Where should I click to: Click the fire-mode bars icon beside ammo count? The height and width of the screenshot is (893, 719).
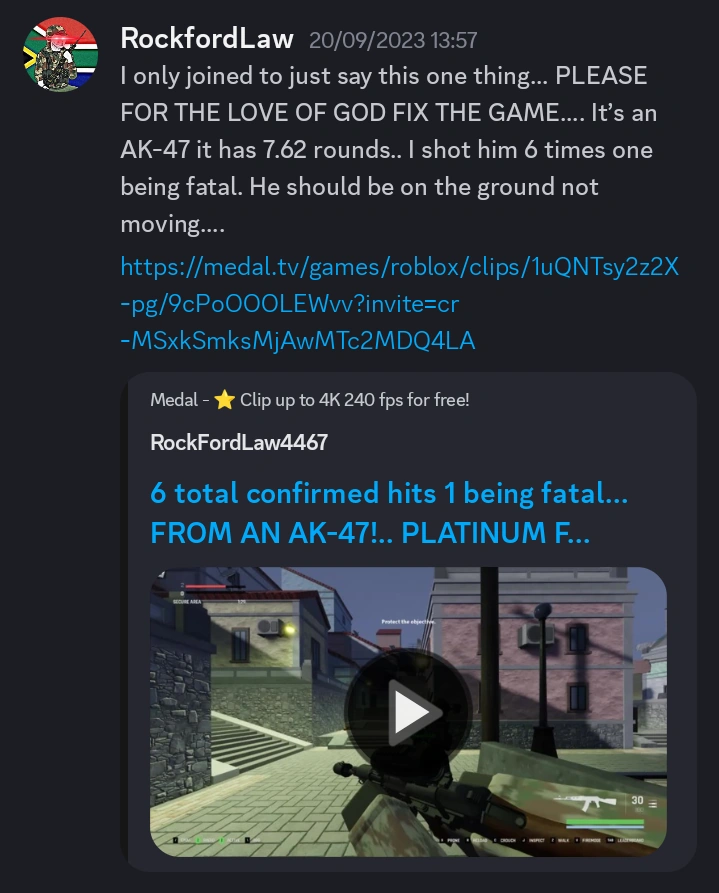[x=653, y=804]
